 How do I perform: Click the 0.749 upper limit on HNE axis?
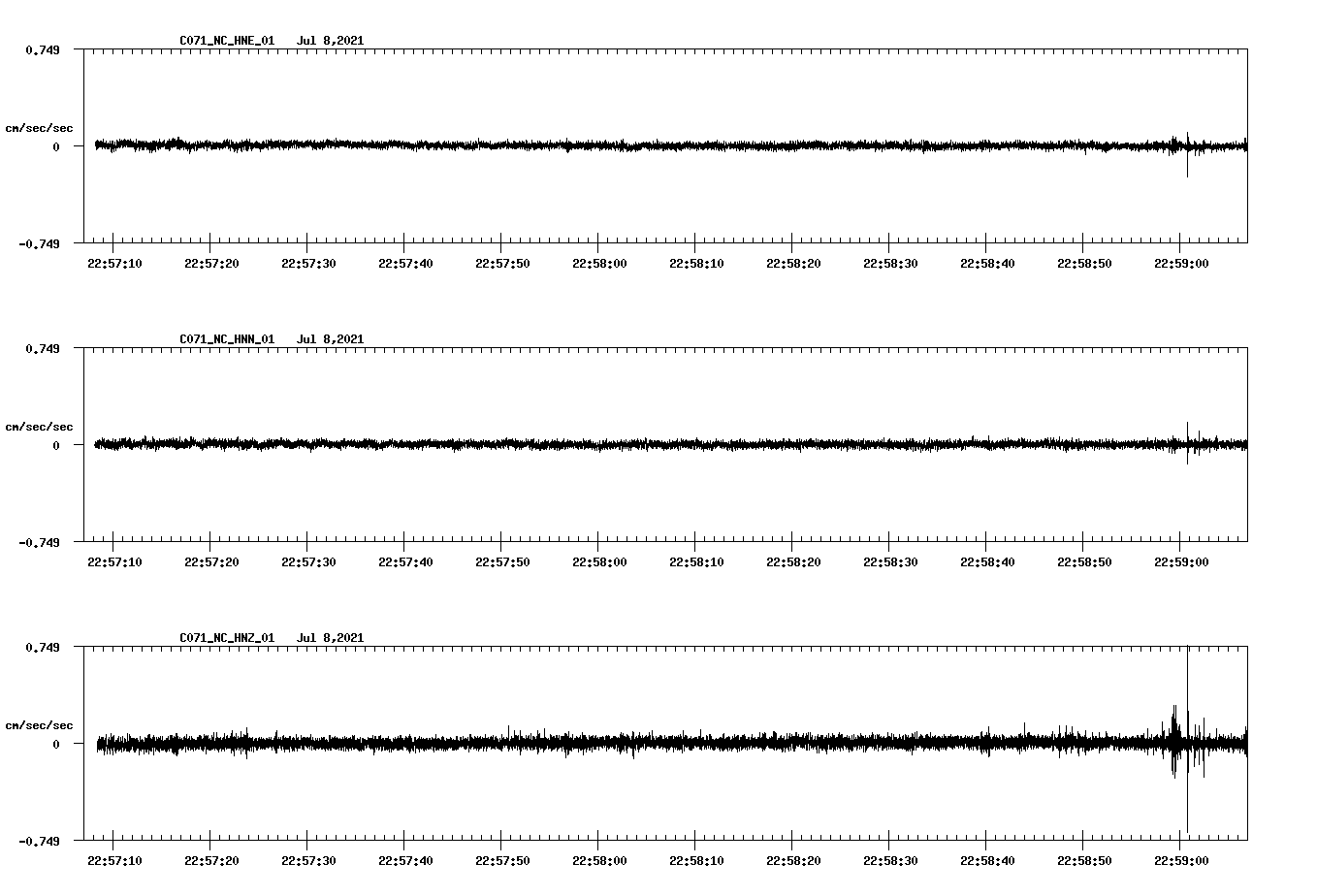43,49
